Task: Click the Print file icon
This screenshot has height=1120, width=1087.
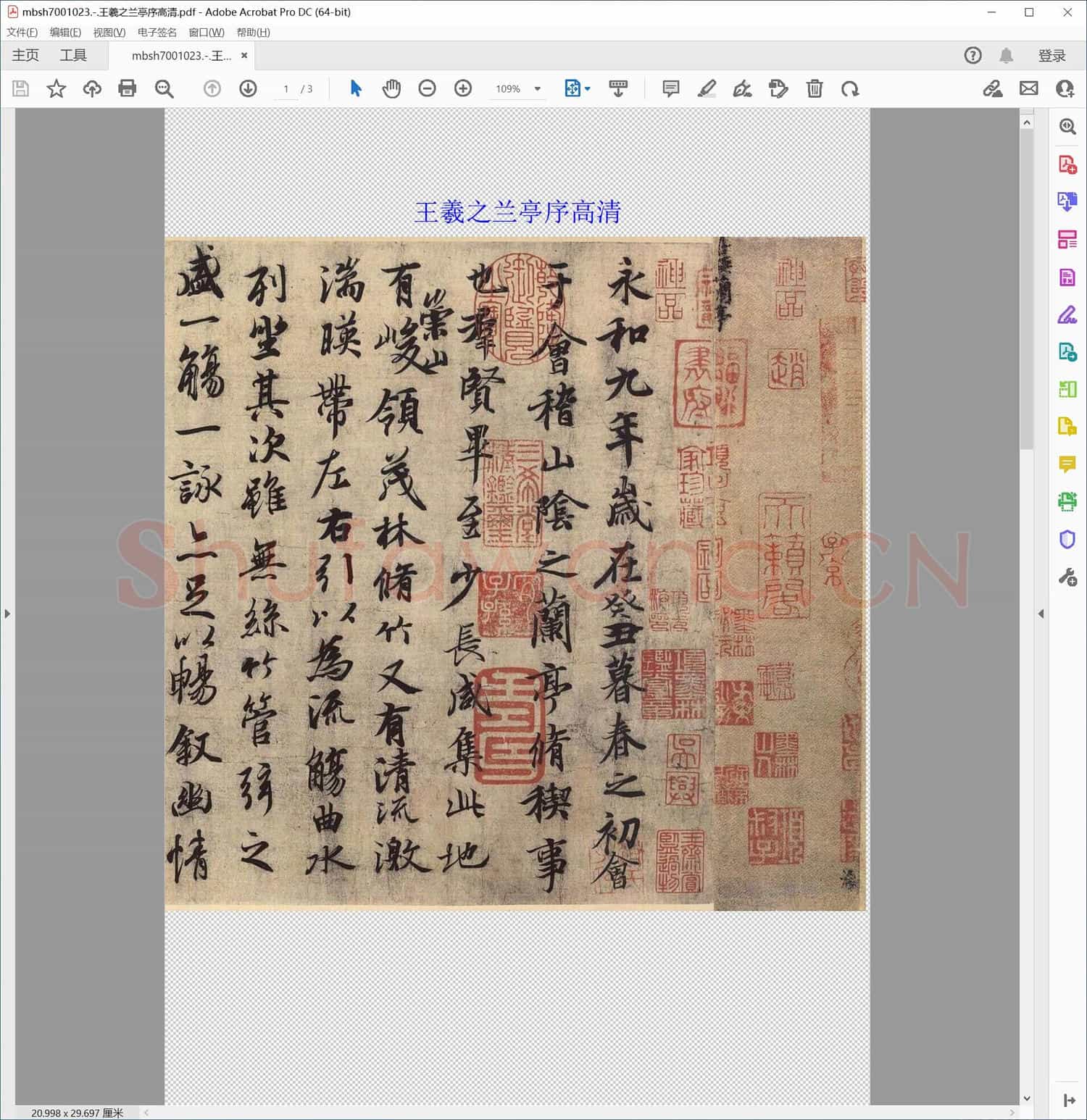Action: pyautogui.click(x=128, y=88)
